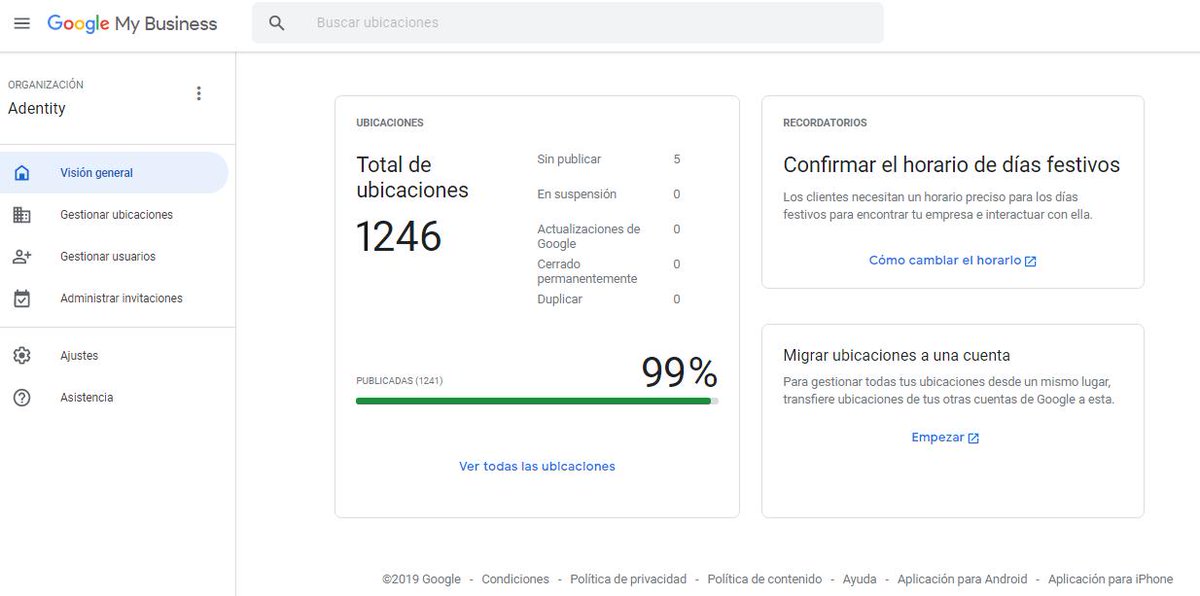The width and height of the screenshot is (1200, 596).
Task: Click the Ajustes gear icon
Action: coord(22,356)
